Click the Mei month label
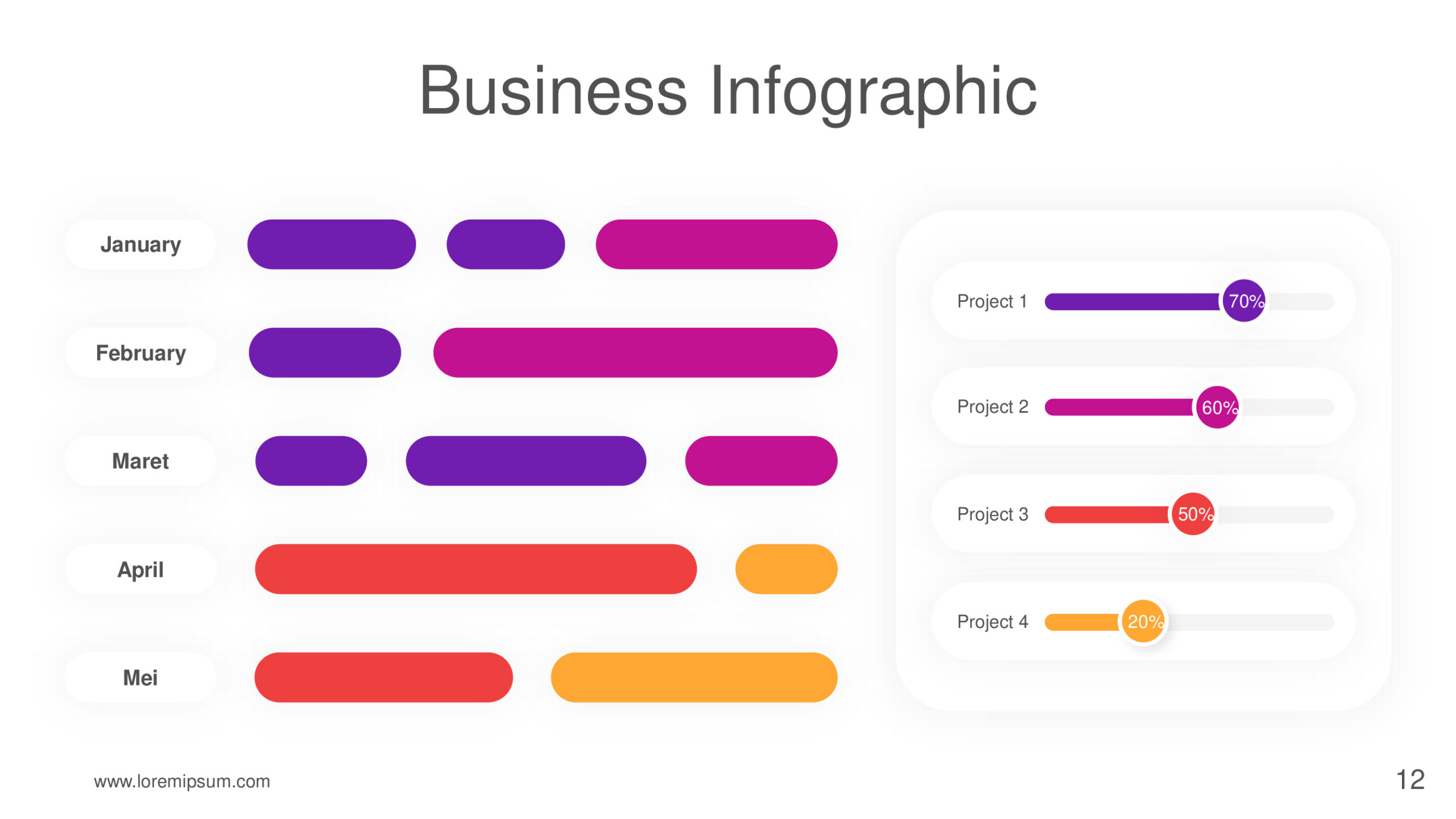The width and height of the screenshot is (1456, 819). [140, 677]
